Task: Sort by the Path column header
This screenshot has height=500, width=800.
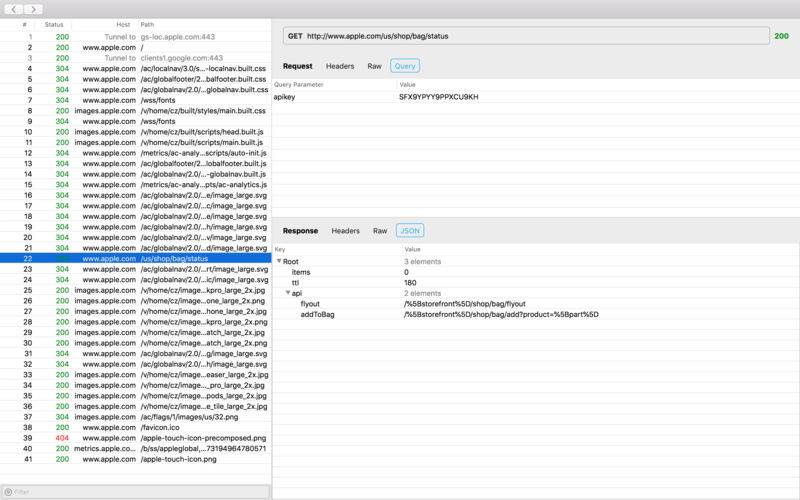Action: pos(147,24)
